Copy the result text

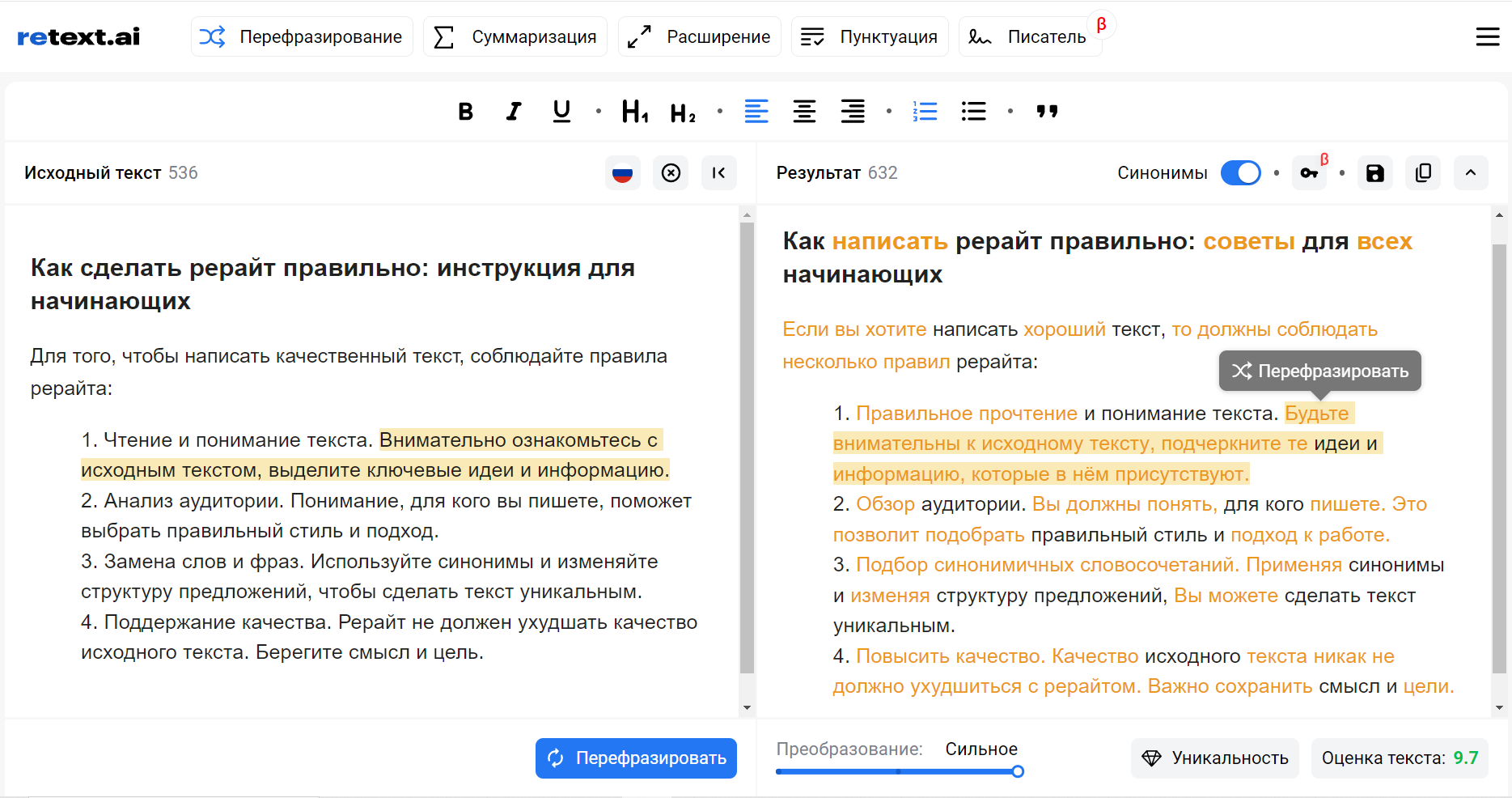click(1423, 173)
